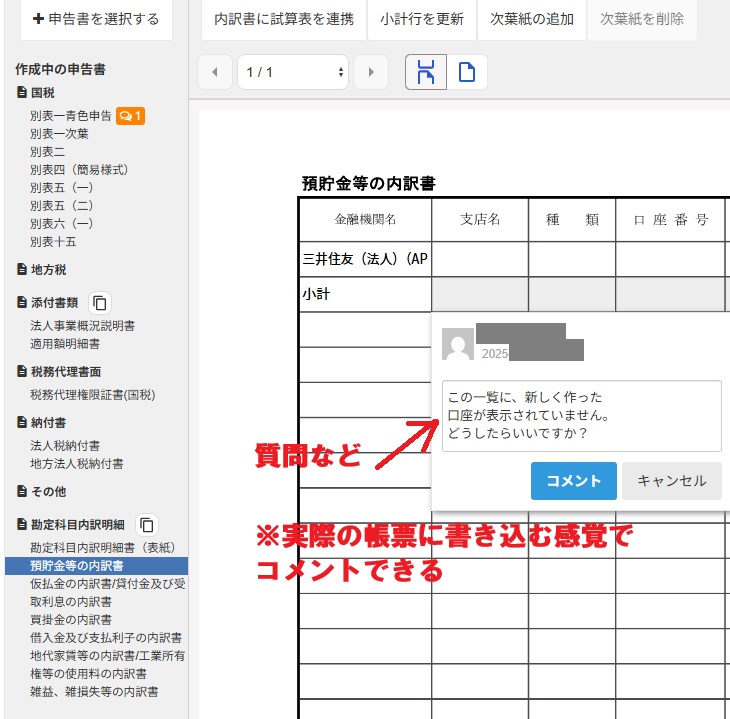The width and height of the screenshot is (730, 719).
Task: Select the single page view icon
Action: pyautogui.click(x=466, y=72)
